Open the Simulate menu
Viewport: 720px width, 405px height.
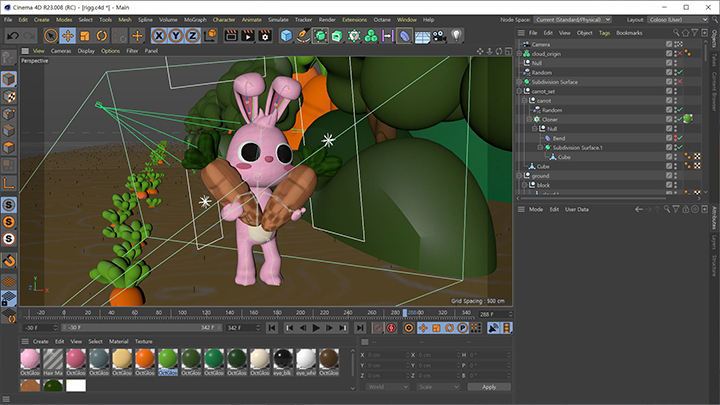pos(278,20)
